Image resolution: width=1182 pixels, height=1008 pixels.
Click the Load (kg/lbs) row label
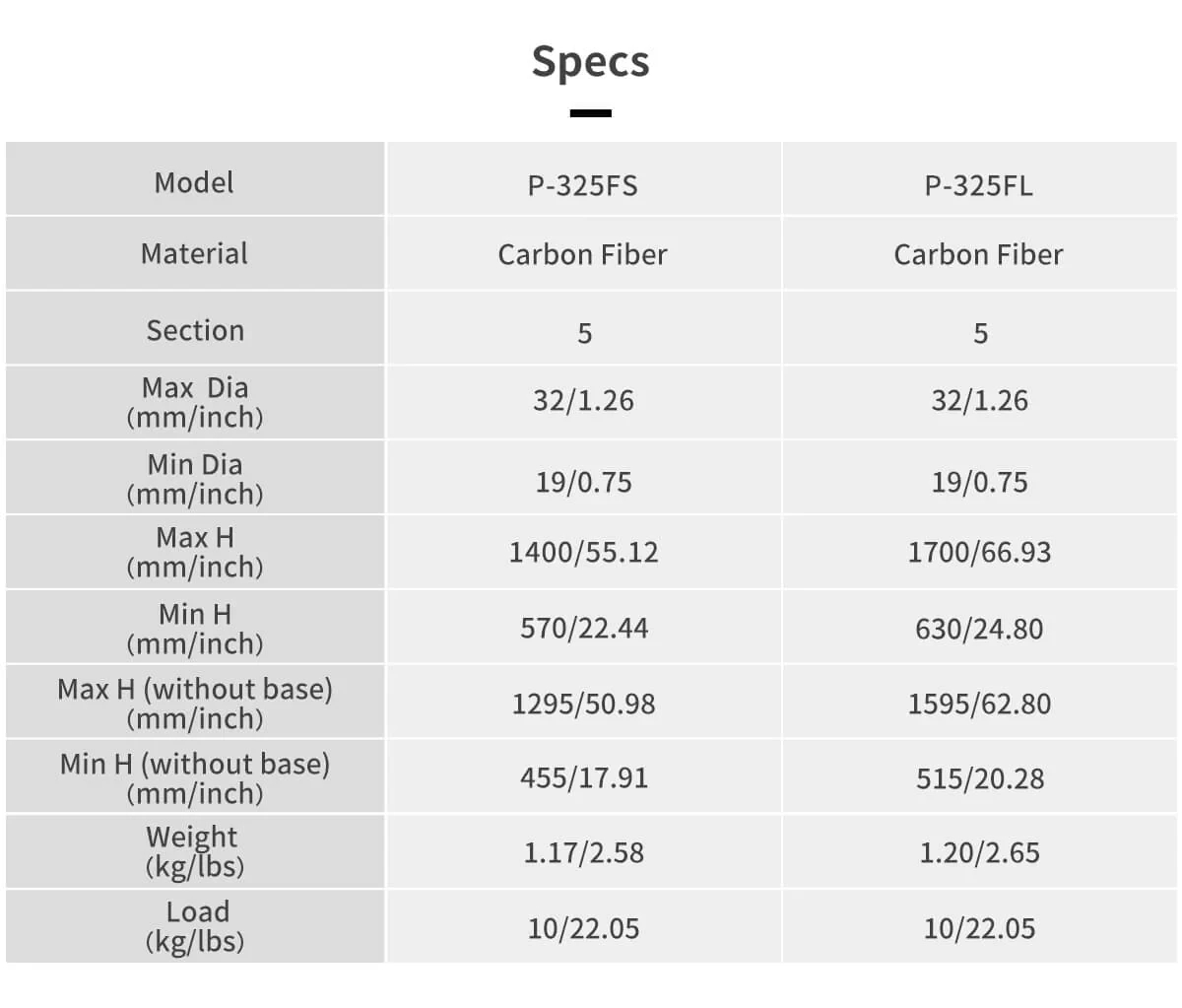[195, 926]
